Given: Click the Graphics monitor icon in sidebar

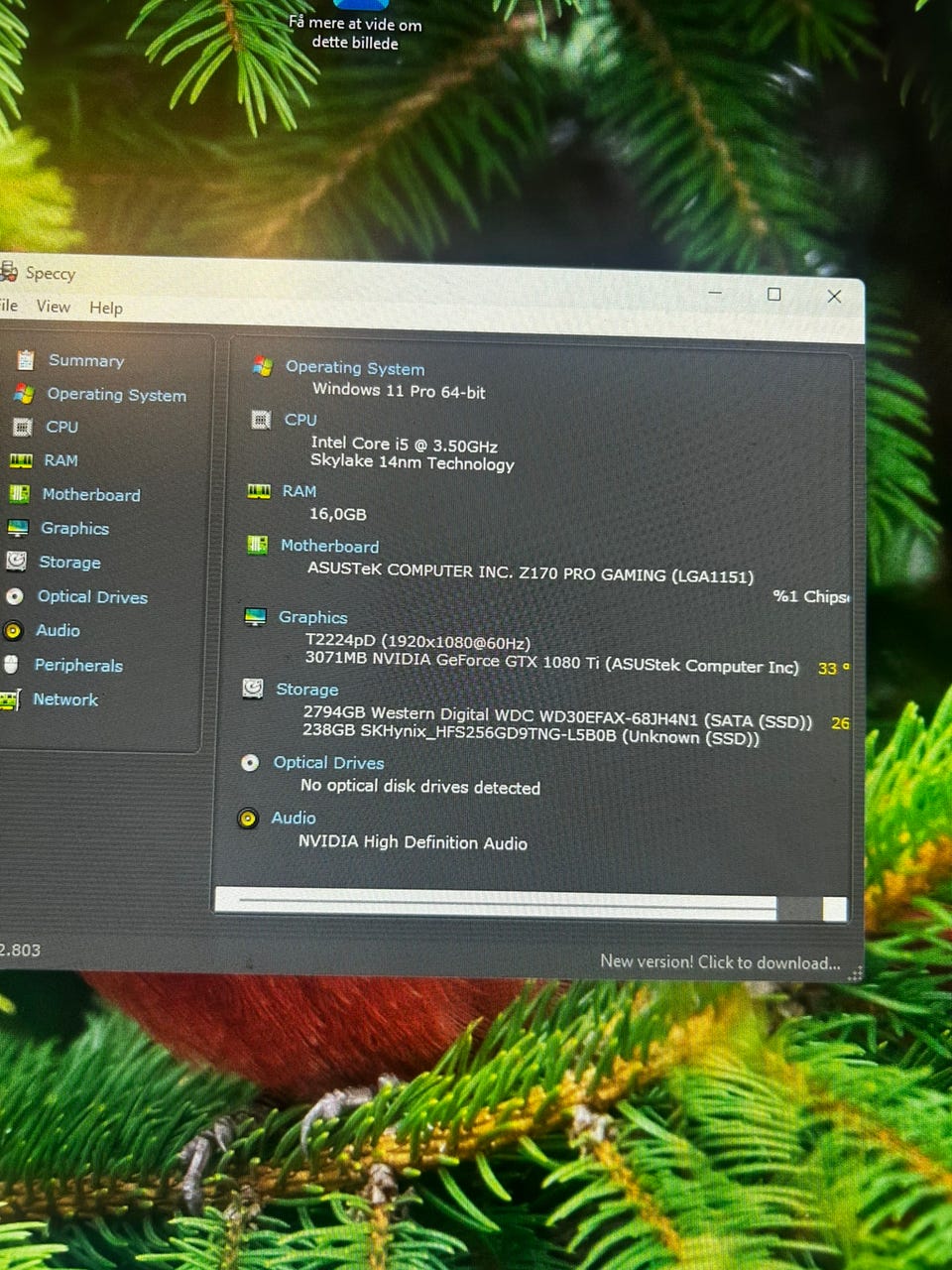Looking at the screenshot, I should (x=18, y=528).
